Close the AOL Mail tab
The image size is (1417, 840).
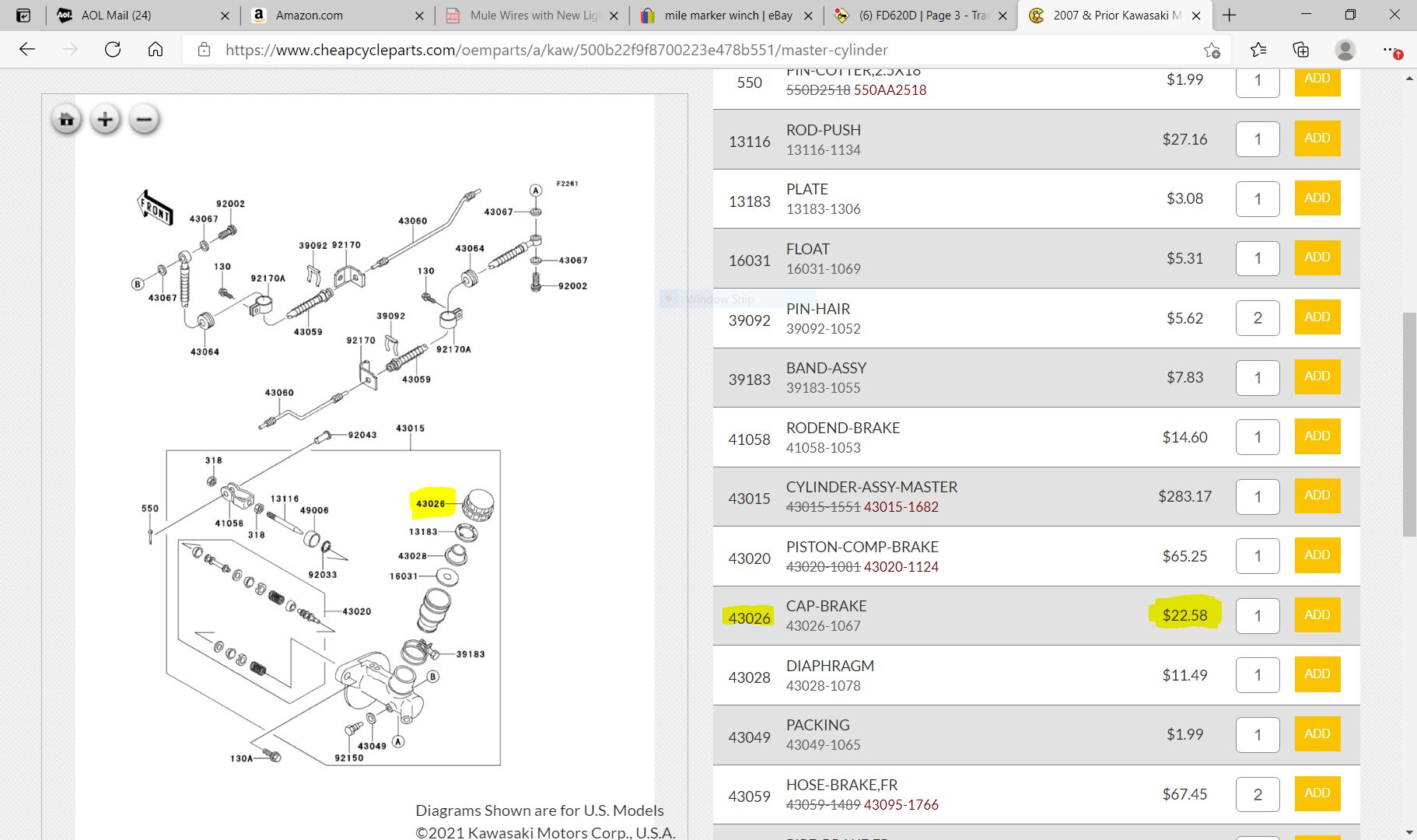[x=225, y=16]
